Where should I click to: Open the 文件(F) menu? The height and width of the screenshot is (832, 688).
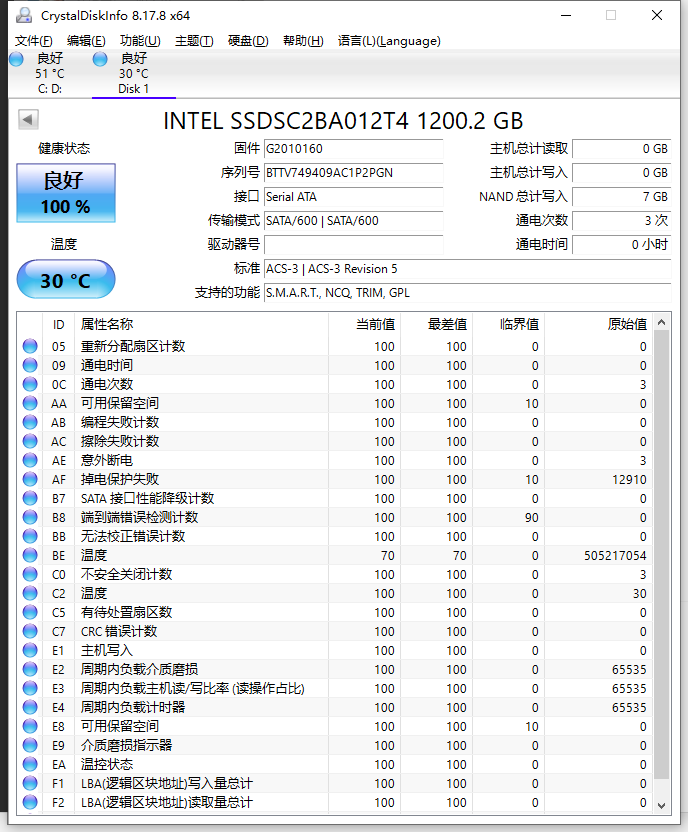[33, 41]
